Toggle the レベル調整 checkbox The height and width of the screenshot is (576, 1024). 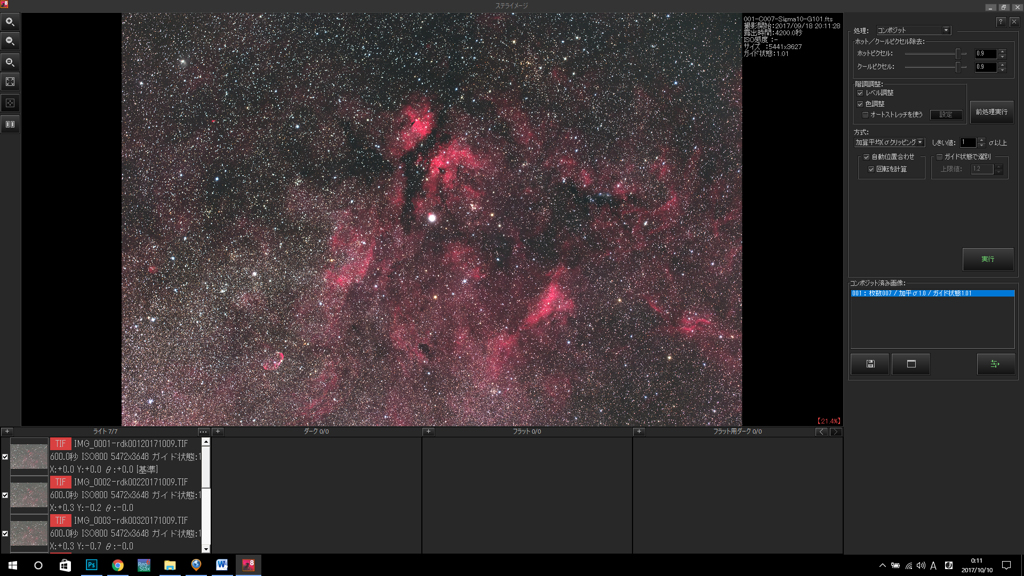(x=860, y=93)
